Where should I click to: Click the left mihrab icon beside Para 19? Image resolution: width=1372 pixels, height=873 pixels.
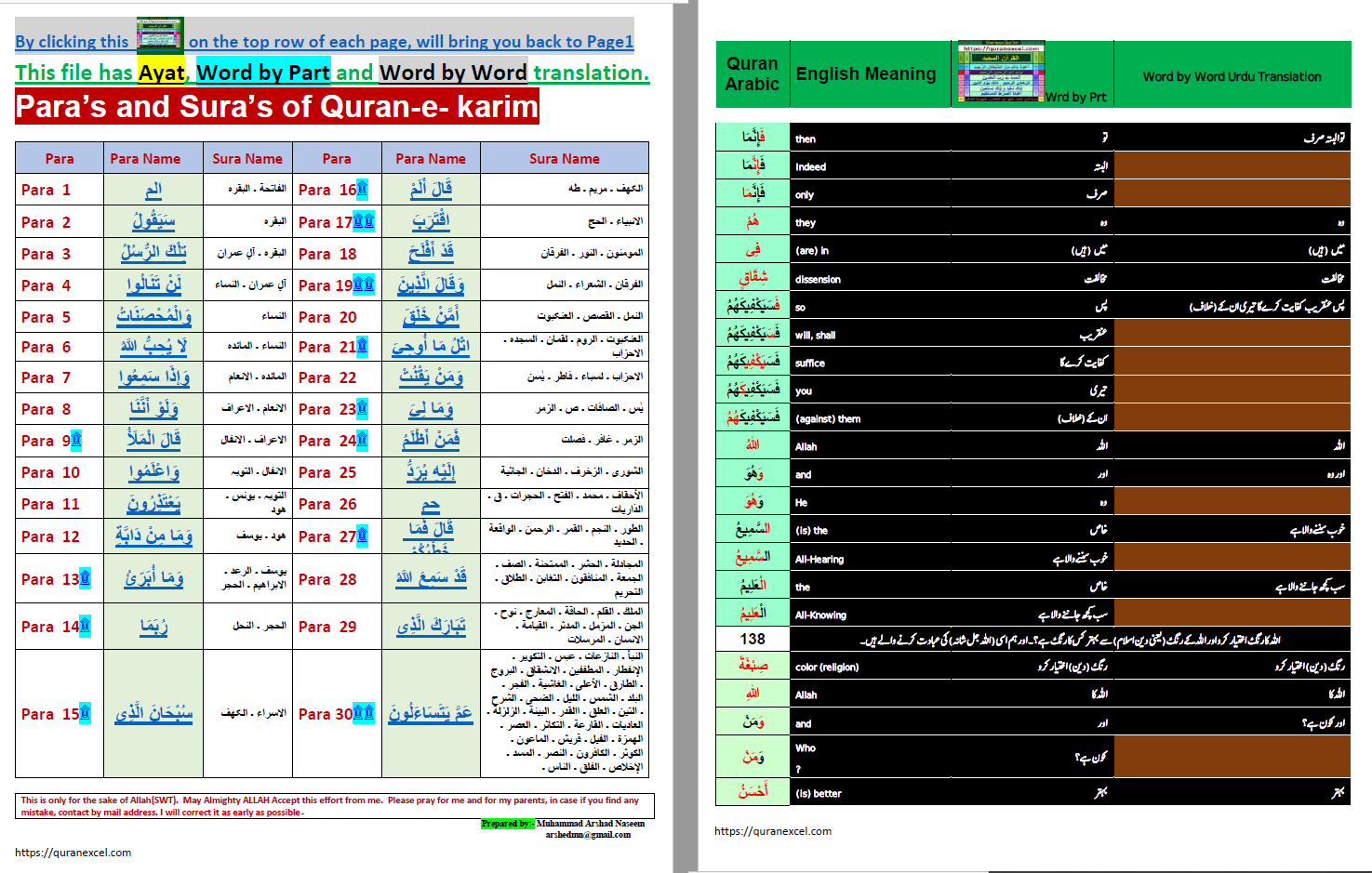coord(359,284)
